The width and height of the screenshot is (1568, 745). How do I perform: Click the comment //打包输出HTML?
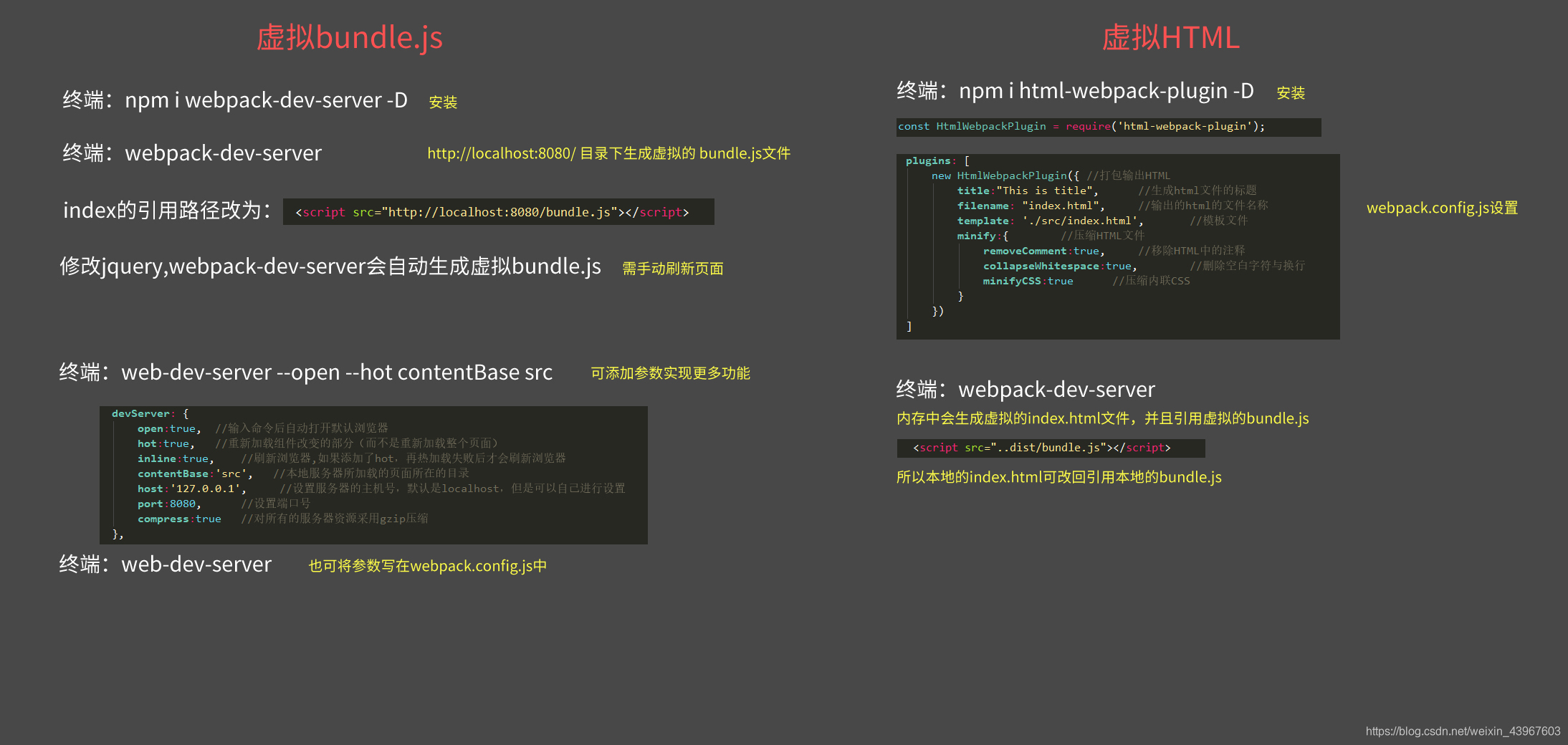[x=1129, y=176]
